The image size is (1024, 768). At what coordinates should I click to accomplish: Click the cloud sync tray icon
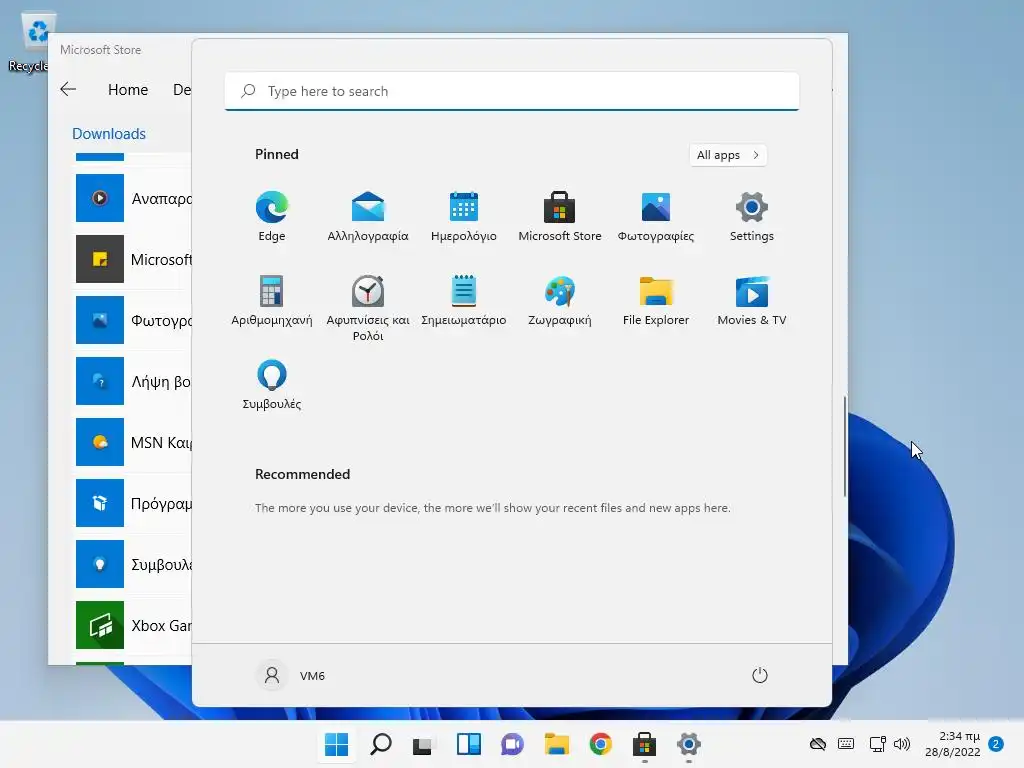pyautogui.click(x=818, y=744)
